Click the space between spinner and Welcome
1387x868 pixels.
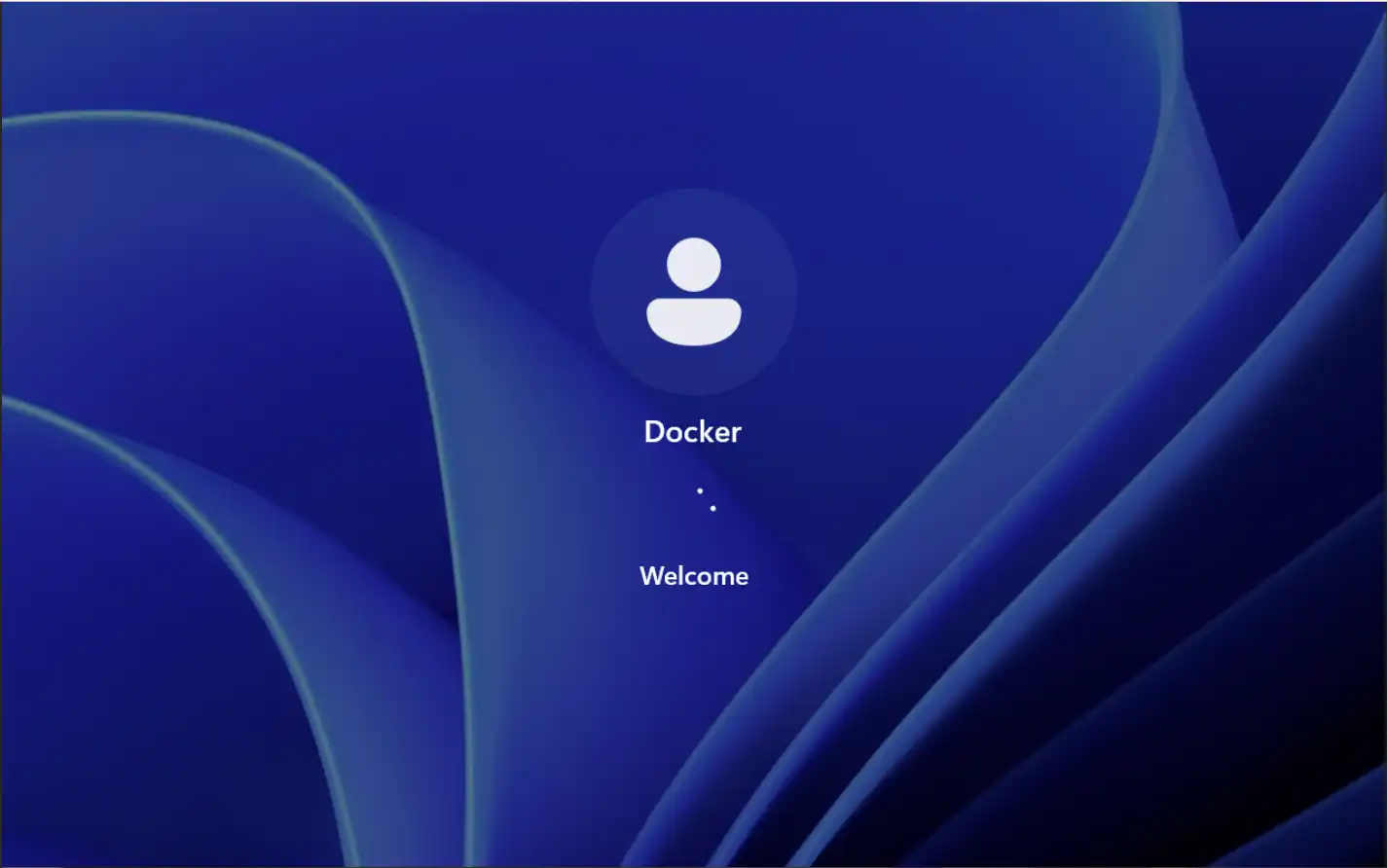693,538
